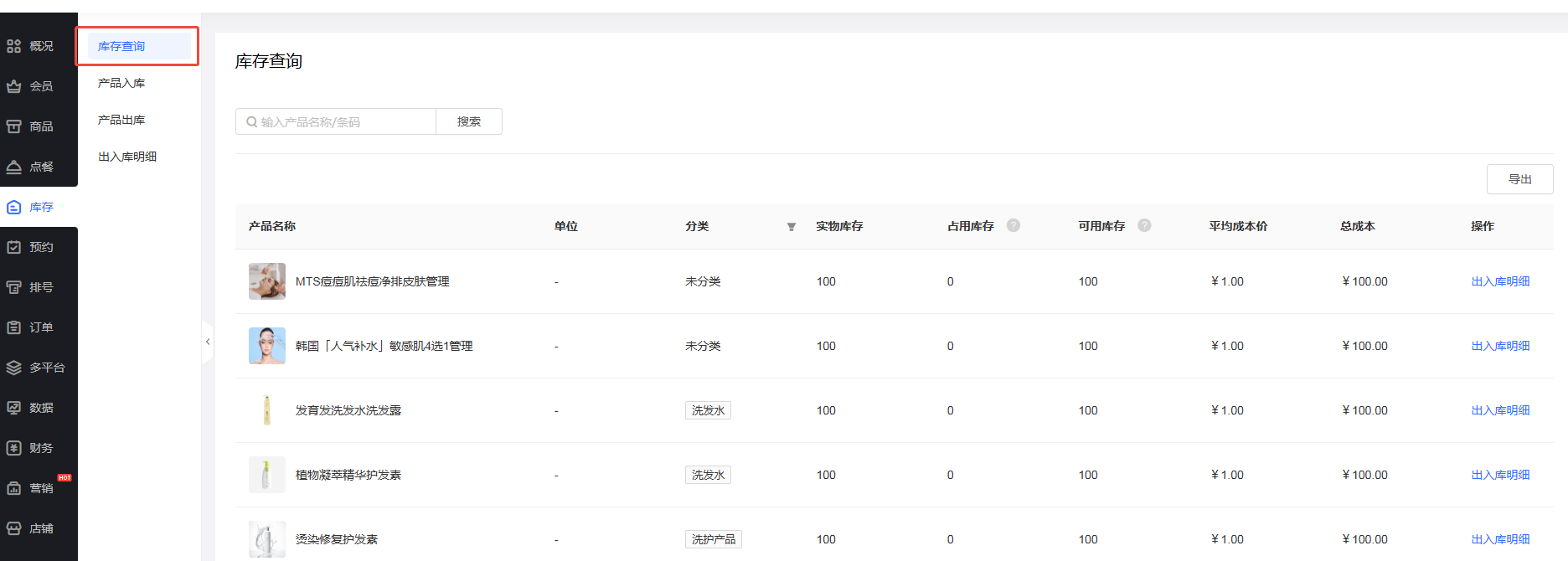Click the help icon beside 可用库存
Viewport: 1568px width, 561px height.
click(x=1144, y=225)
